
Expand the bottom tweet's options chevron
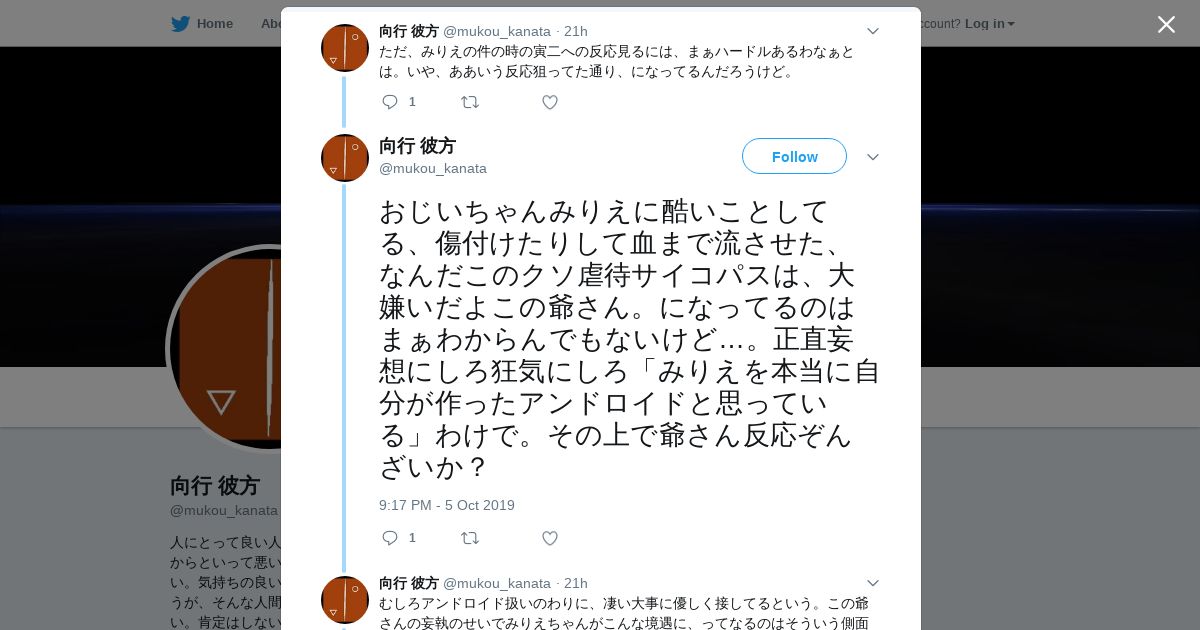click(x=872, y=583)
